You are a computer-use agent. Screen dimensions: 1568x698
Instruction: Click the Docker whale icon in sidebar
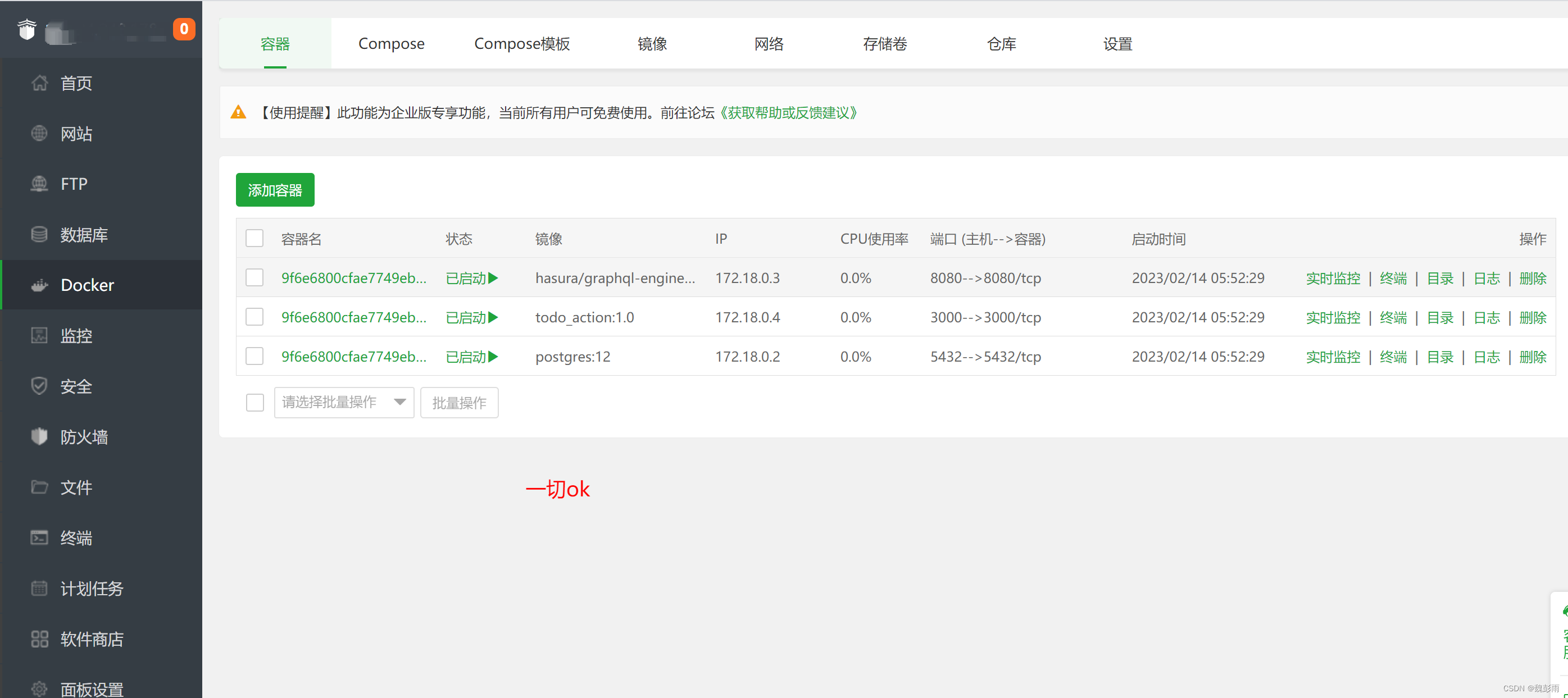pos(39,285)
